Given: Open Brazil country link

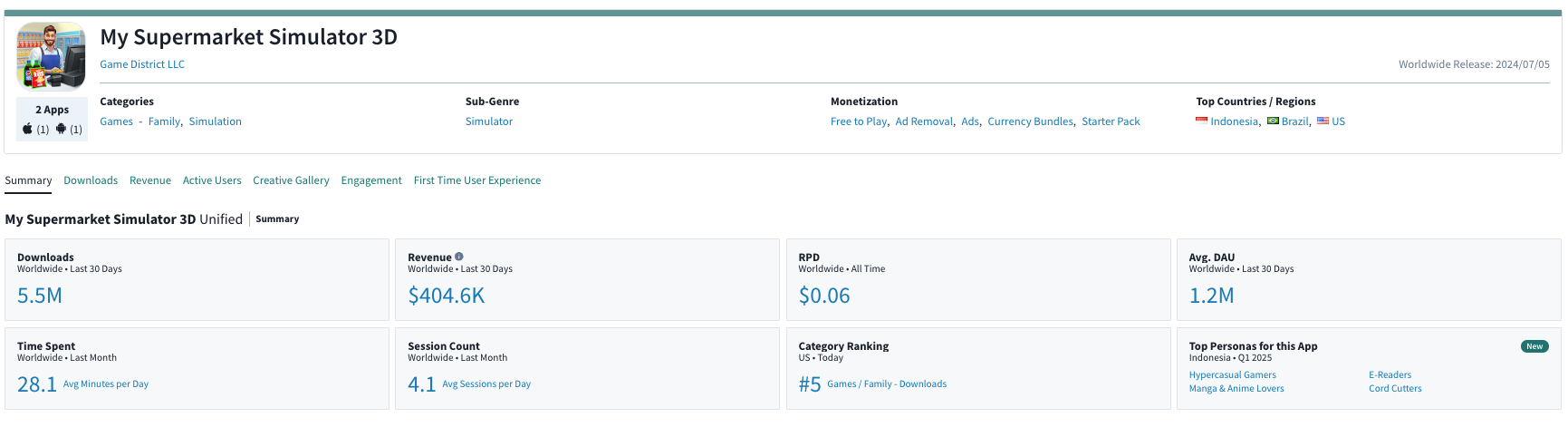Looking at the screenshot, I should click(x=1294, y=121).
